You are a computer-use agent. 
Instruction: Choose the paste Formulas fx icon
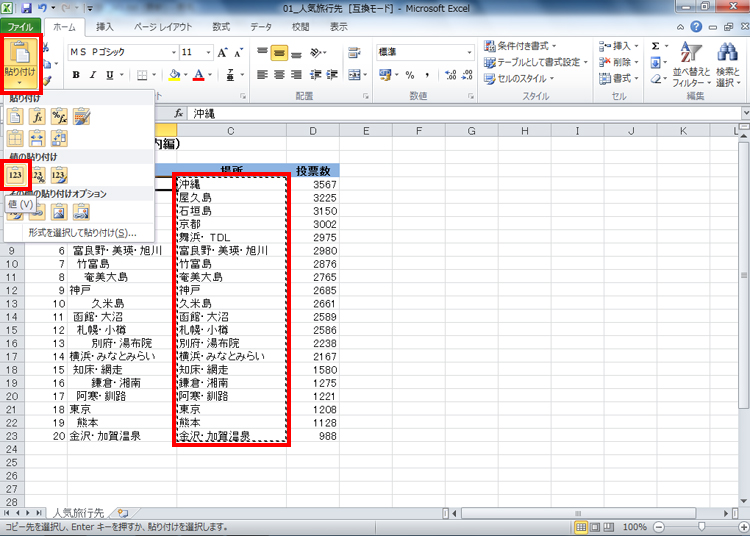pyautogui.click(x=37, y=117)
